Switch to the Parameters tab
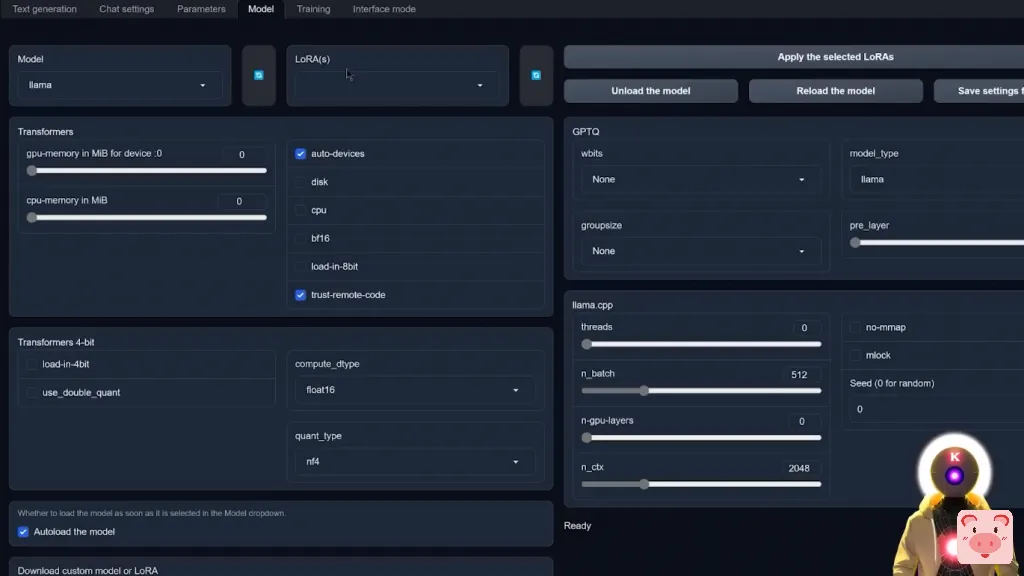The height and width of the screenshot is (576, 1024). [x=201, y=9]
